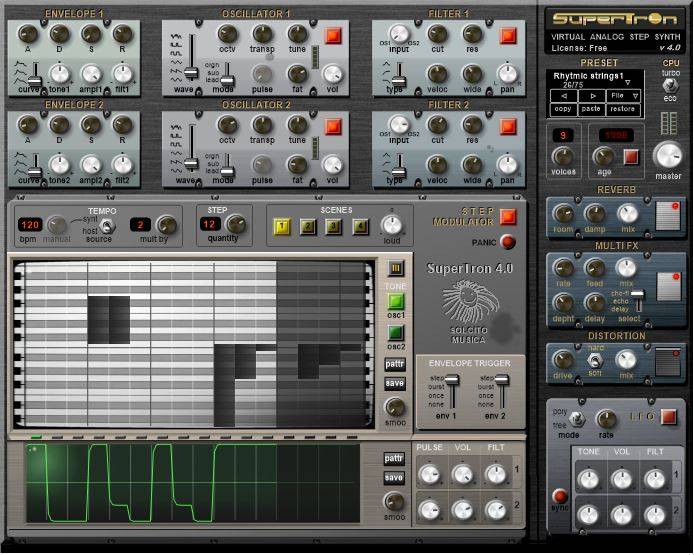This screenshot has width=694, height=555.
Task: Flip the LFO poly/free mode switch
Action: point(577,421)
